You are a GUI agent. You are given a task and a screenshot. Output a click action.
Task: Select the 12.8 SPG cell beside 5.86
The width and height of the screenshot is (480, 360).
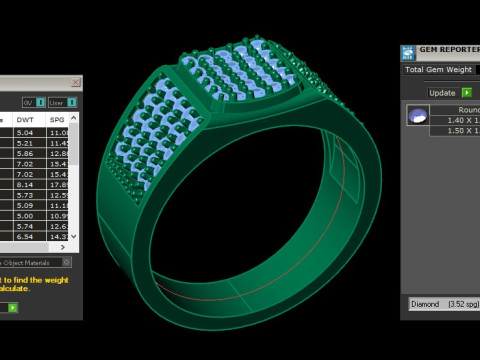click(x=58, y=154)
